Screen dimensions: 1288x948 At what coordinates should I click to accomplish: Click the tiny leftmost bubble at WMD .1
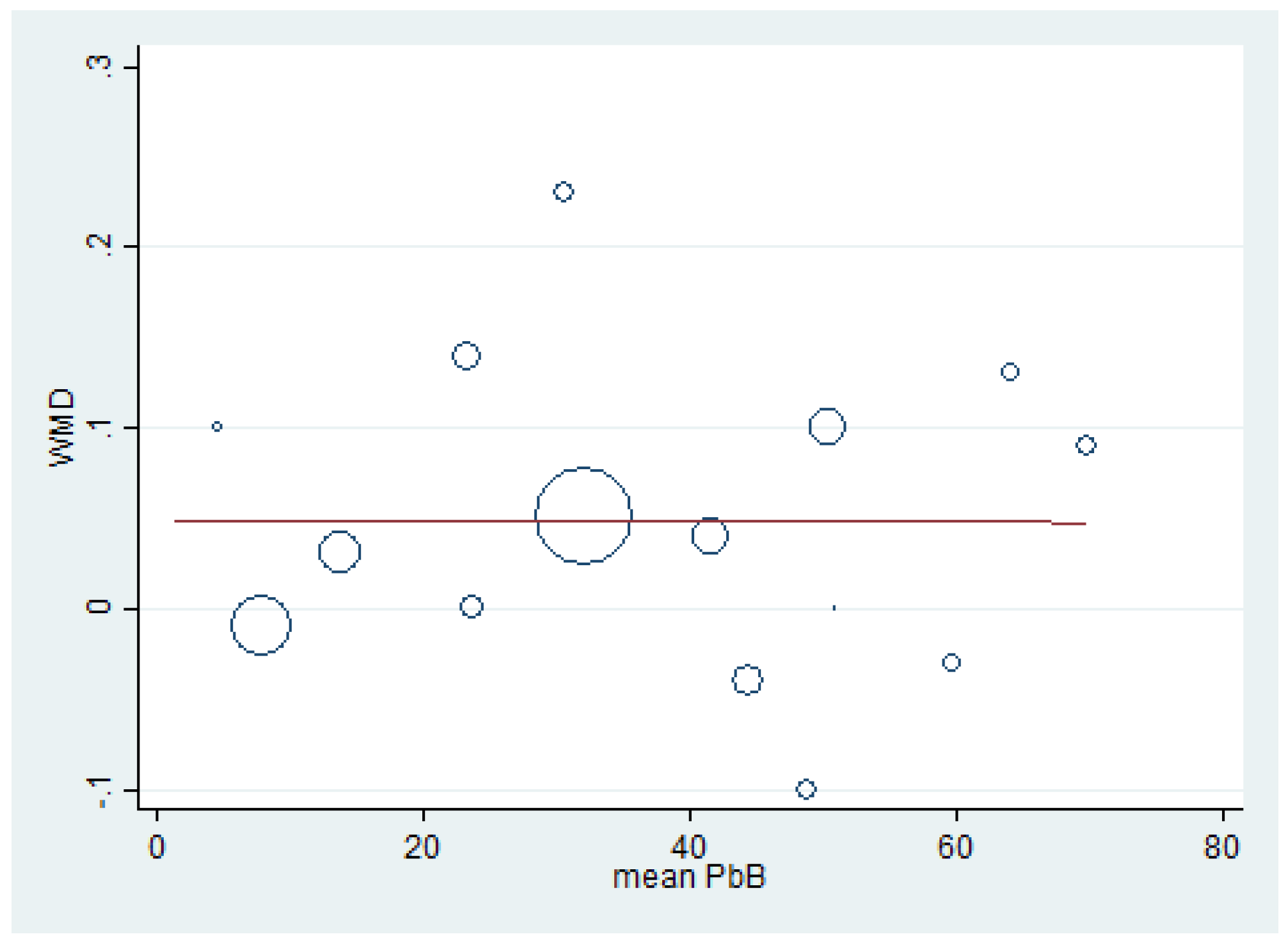coord(217,426)
